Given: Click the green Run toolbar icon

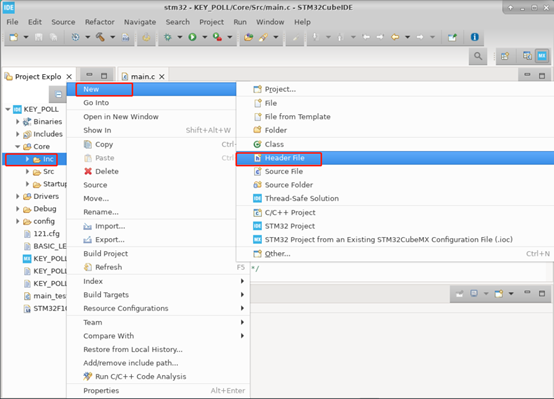Looking at the screenshot, I should 193,37.
